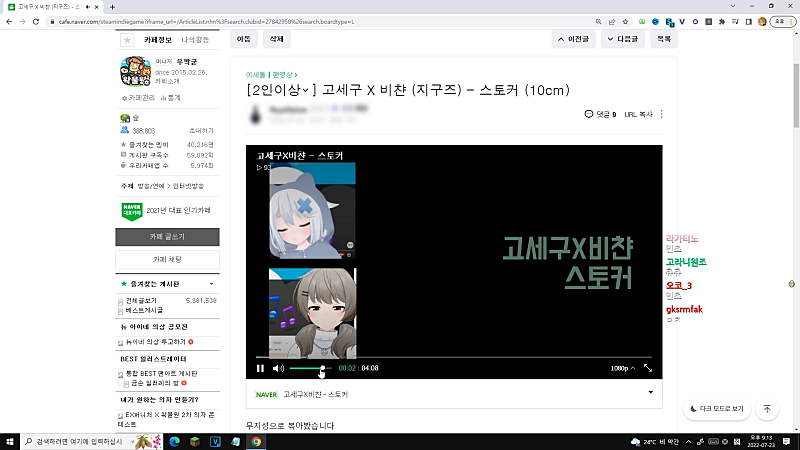Open the tab search dropdown arrow
The width and height of the screenshot is (800, 450).
[733, 6]
